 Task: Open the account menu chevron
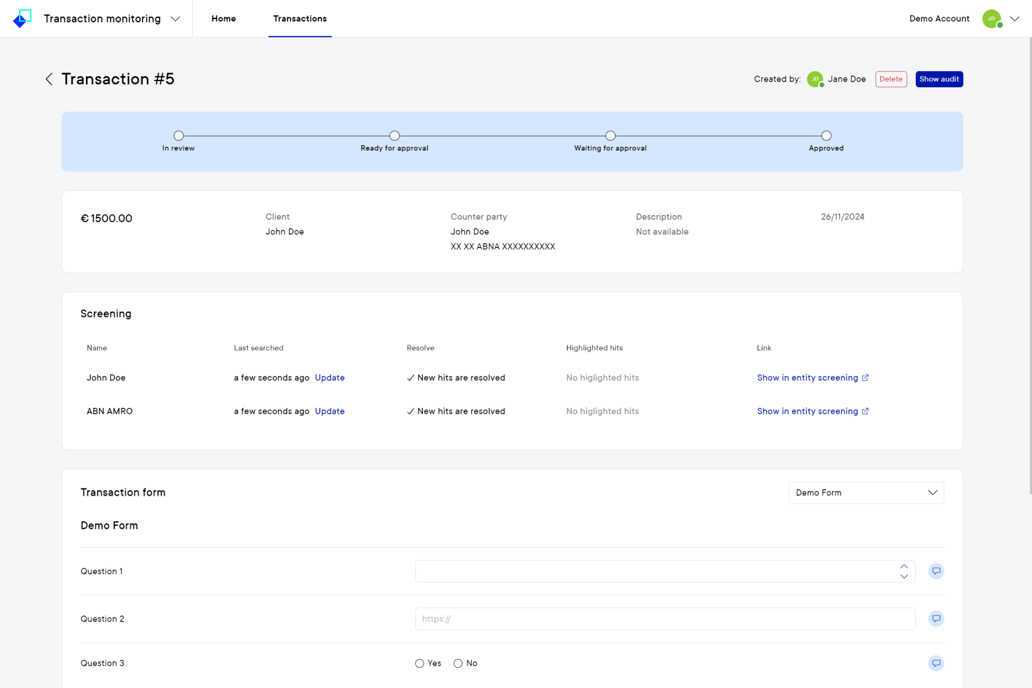click(1014, 18)
